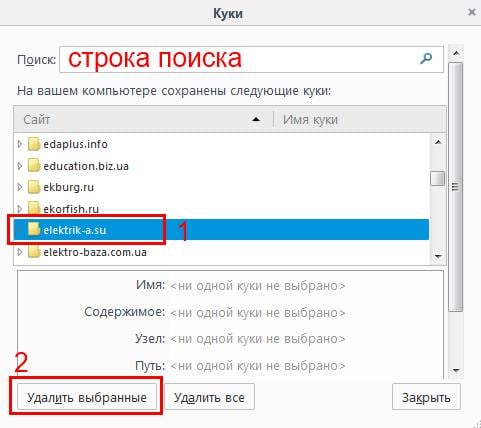The image size is (481, 428).
Task: Click the dialog outer scrollbar down arrow
Action: [x=456, y=371]
